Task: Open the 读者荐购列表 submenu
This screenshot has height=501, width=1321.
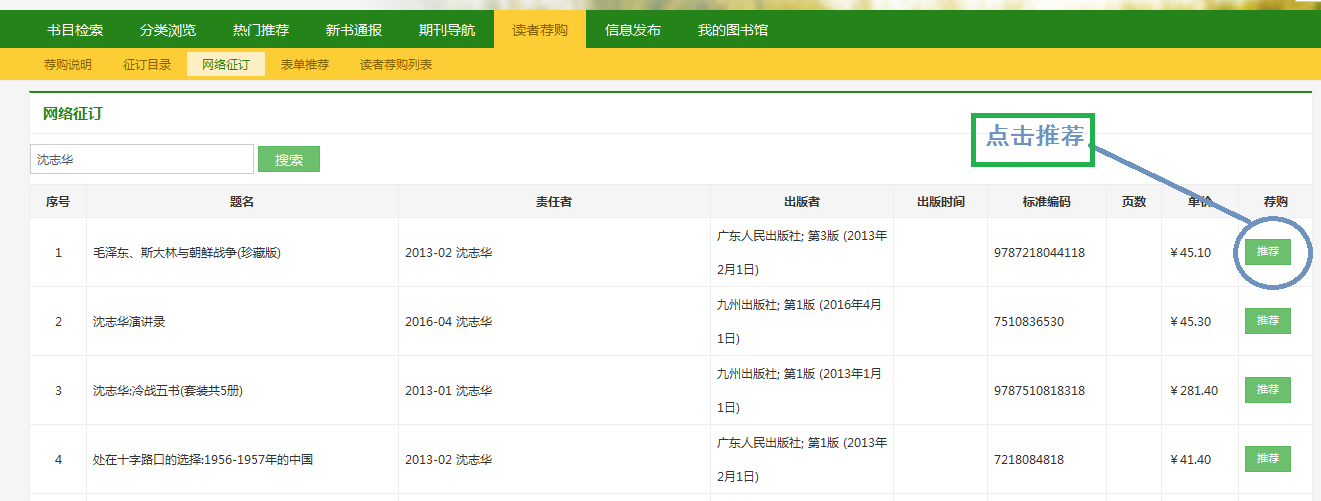Action: coord(396,65)
